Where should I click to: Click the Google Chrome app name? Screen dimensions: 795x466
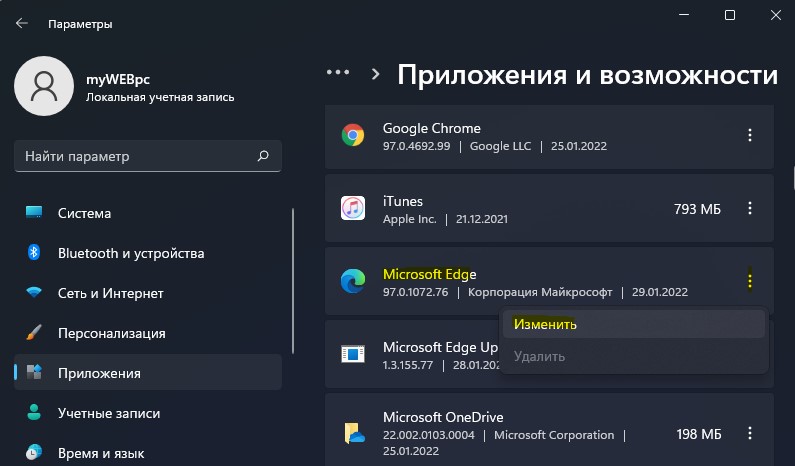click(431, 128)
